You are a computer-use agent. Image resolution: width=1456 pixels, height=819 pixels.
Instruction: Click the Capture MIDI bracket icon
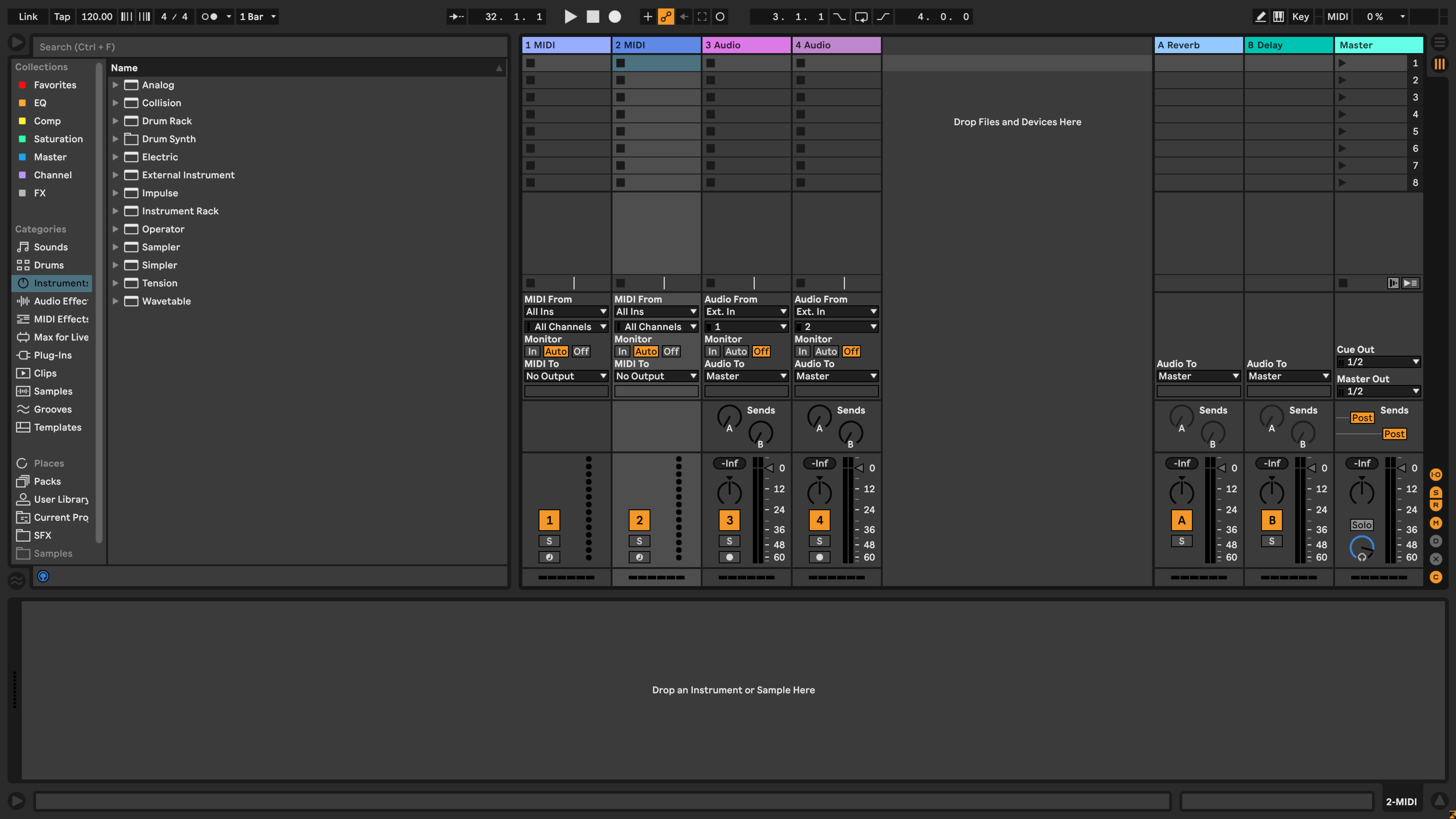[x=702, y=16]
